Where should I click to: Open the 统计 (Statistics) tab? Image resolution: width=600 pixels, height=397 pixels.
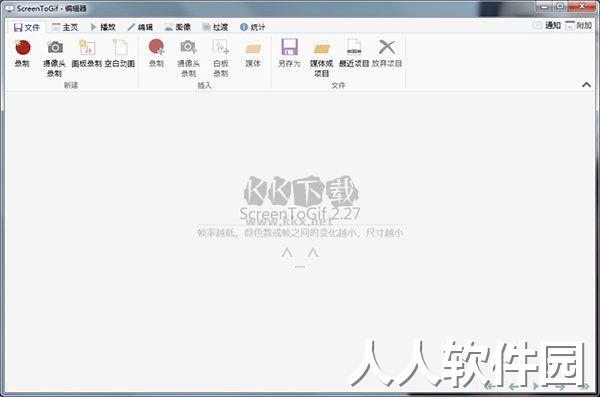[x=253, y=27]
